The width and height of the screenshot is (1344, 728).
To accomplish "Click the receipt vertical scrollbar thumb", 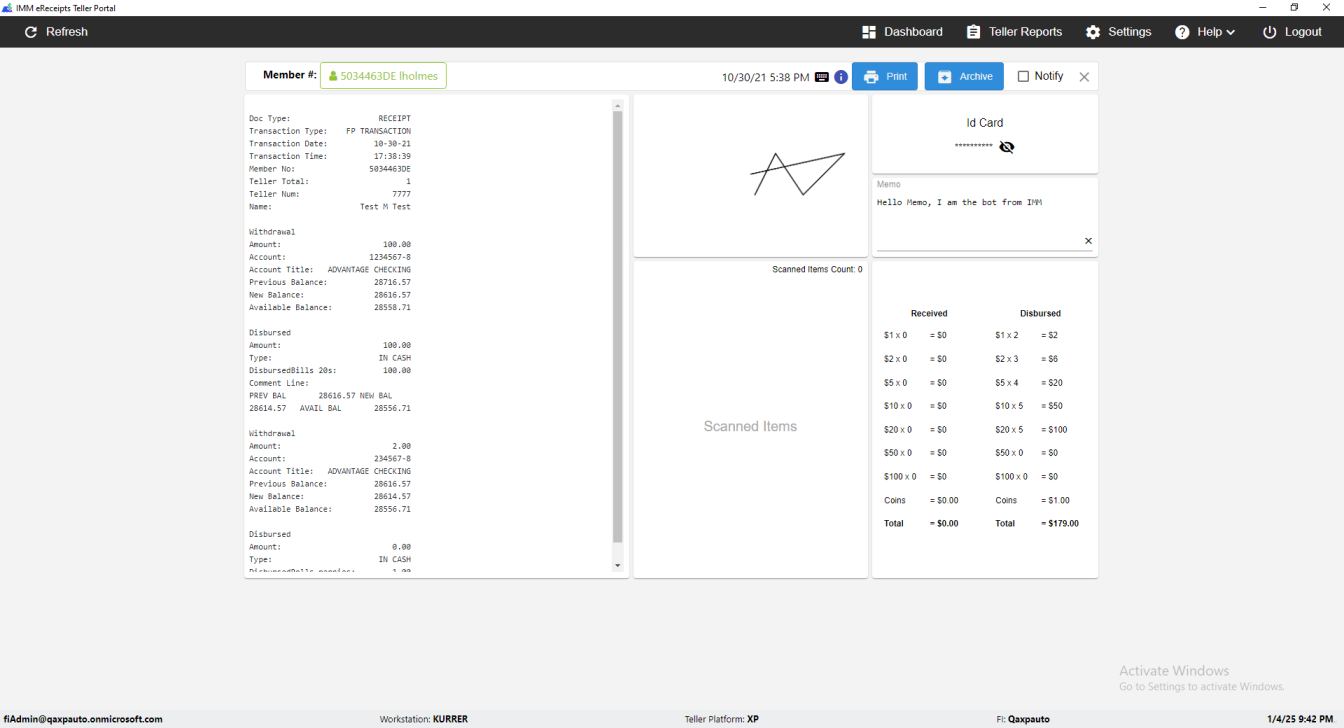I will (617, 327).
